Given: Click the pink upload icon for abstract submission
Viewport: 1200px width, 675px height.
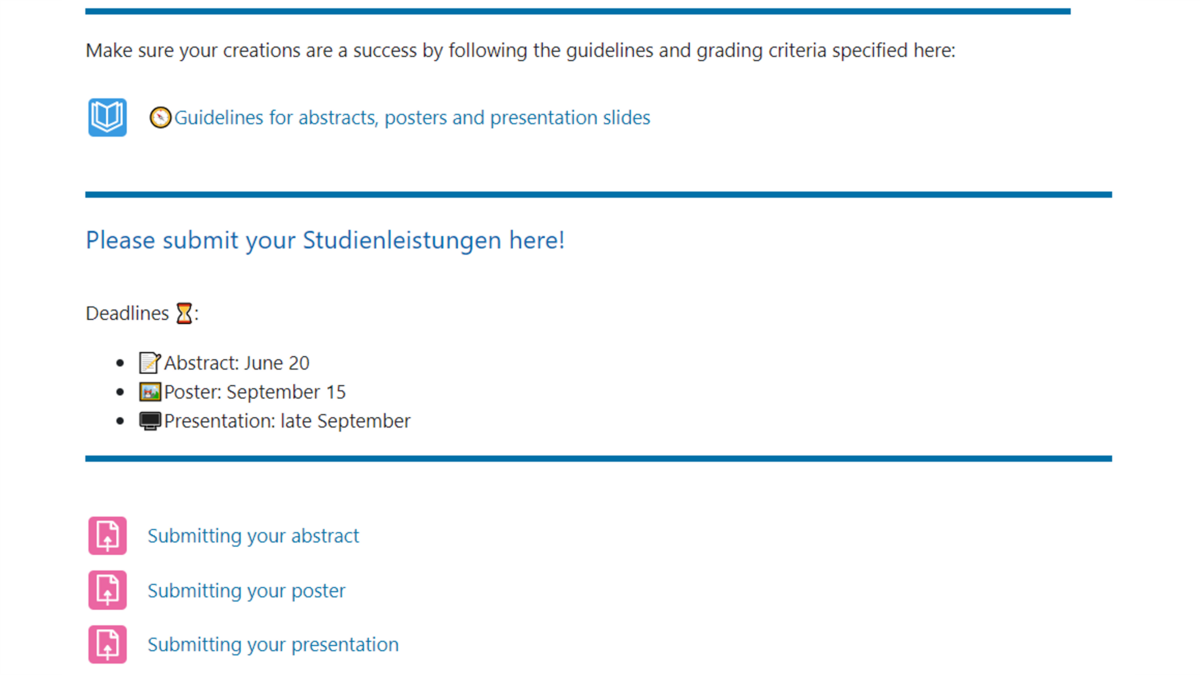Looking at the screenshot, I should point(107,536).
